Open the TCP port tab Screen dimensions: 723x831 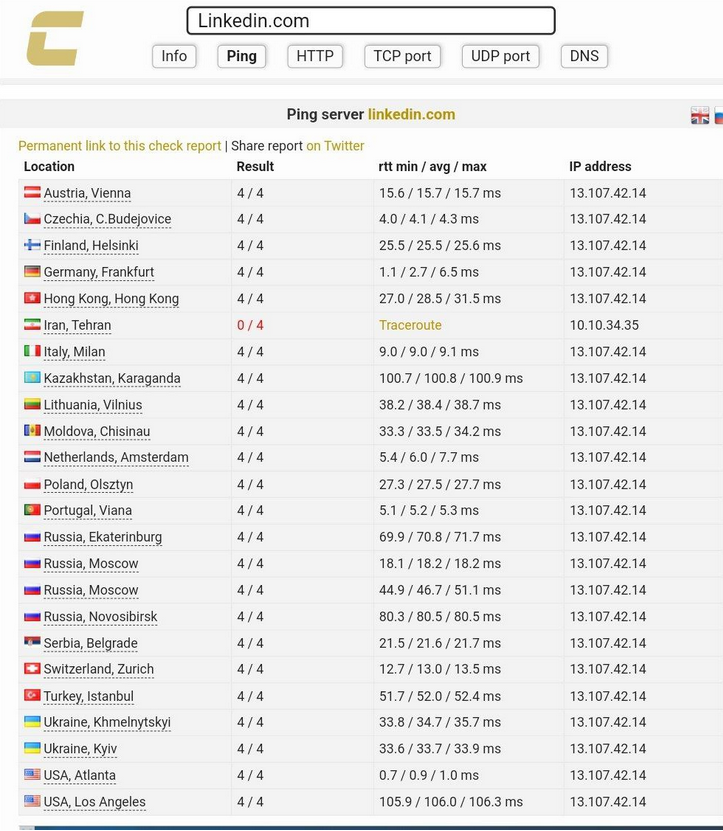[402, 56]
